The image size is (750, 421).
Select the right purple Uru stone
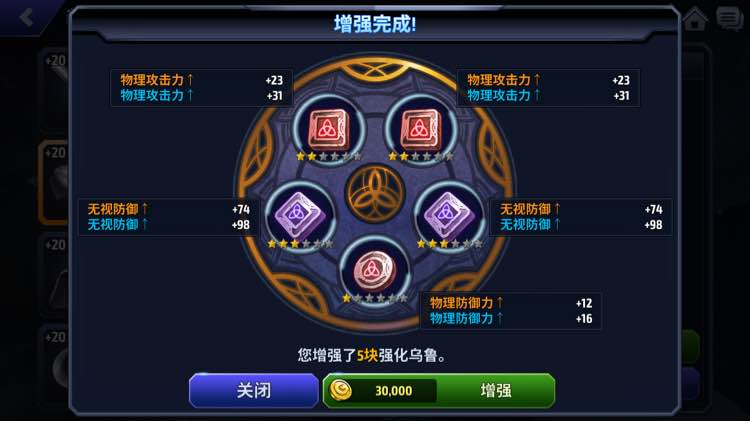[449, 216]
